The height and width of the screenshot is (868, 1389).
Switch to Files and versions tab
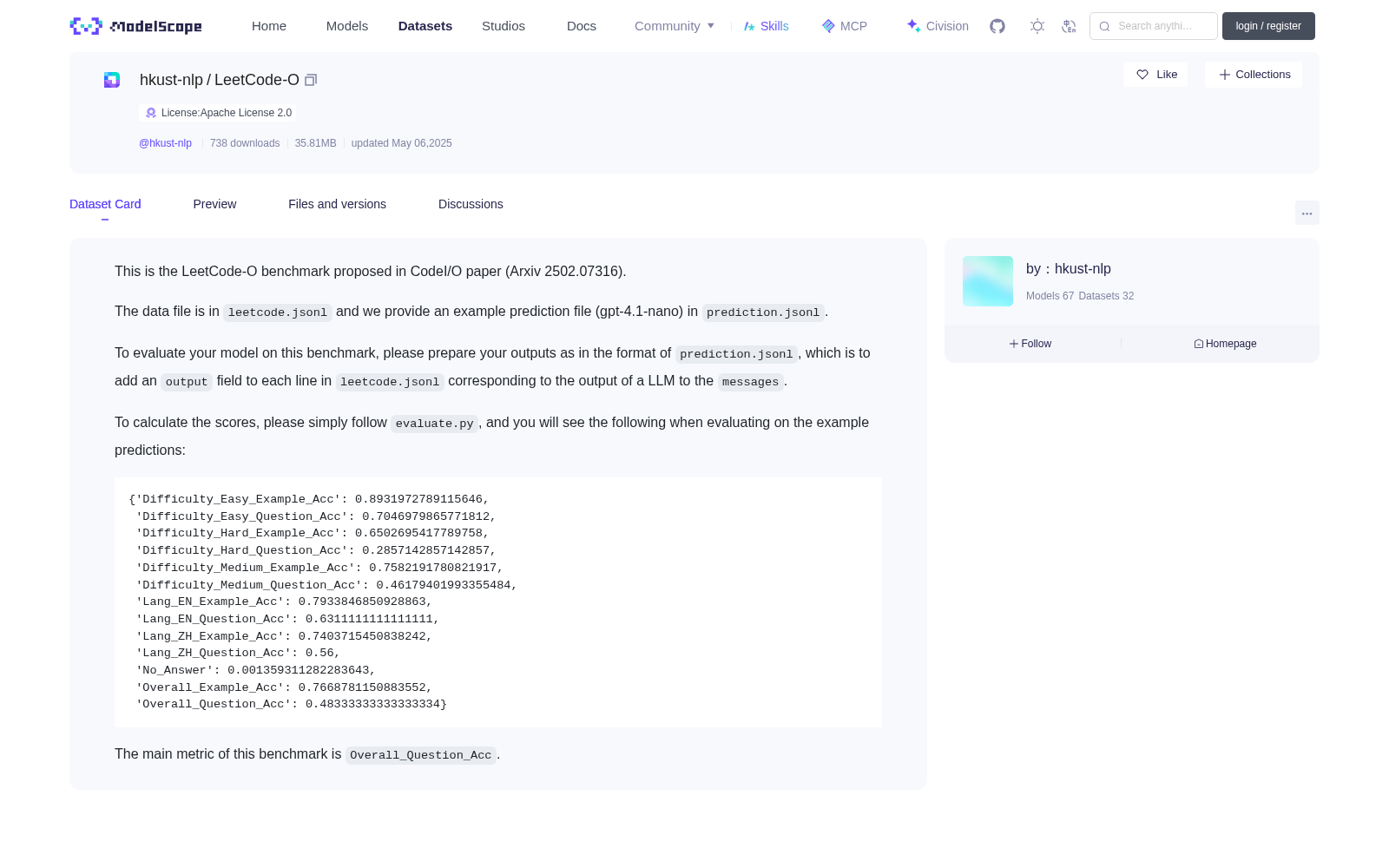[337, 204]
